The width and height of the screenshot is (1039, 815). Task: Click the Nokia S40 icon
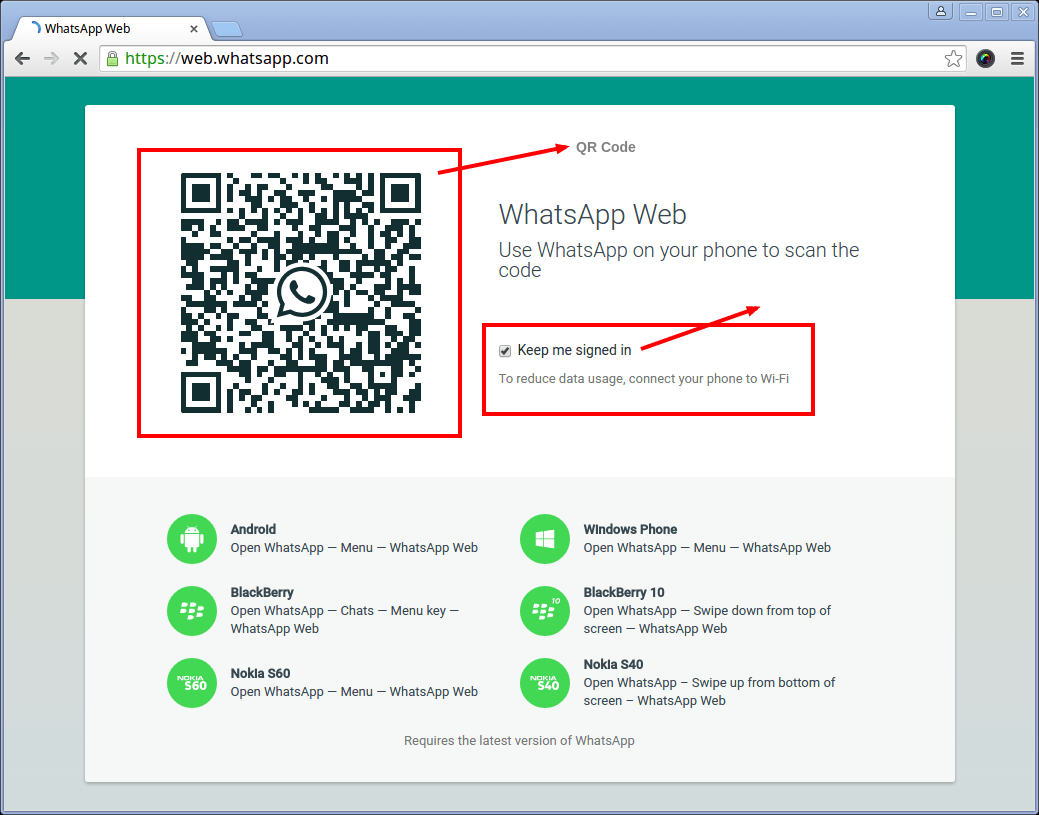(x=545, y=682)
